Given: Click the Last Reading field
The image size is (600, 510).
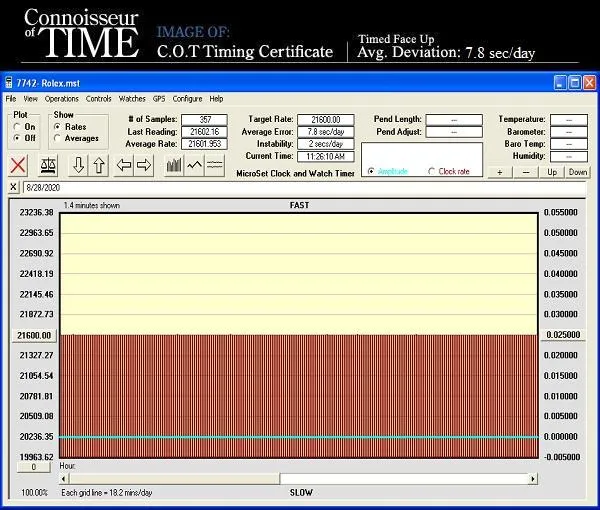Looking at the screenshot, I should click(204, 132).
